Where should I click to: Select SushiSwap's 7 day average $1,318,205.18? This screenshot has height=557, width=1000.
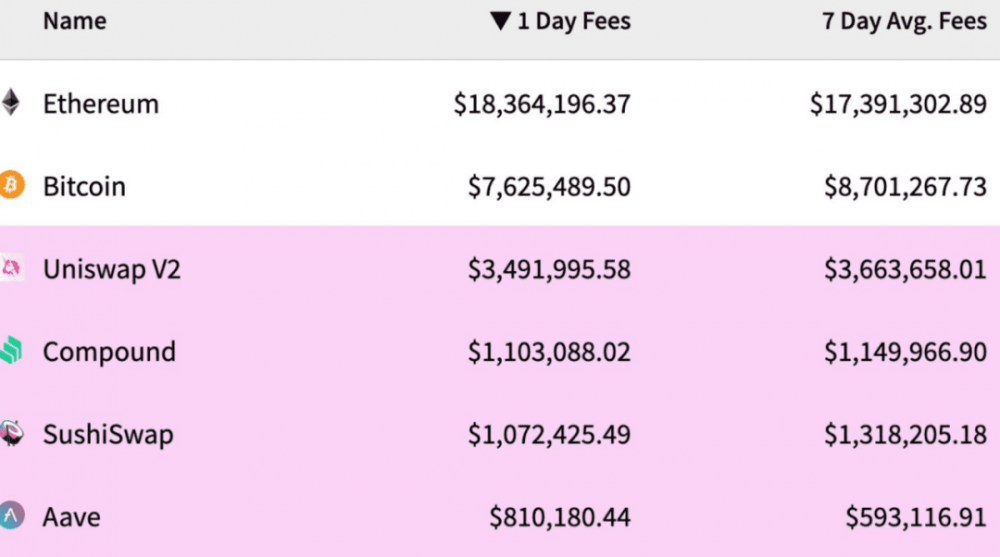[905, 434]
